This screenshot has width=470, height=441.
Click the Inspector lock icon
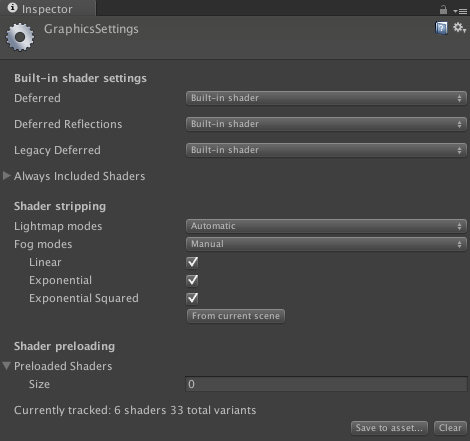443,9
